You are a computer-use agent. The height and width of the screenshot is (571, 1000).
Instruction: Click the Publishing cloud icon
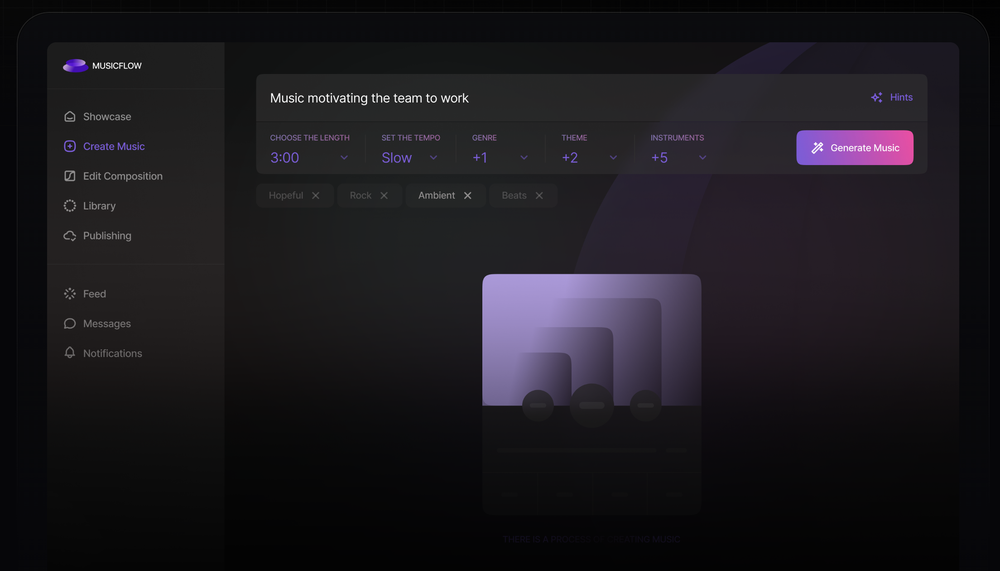70,236
